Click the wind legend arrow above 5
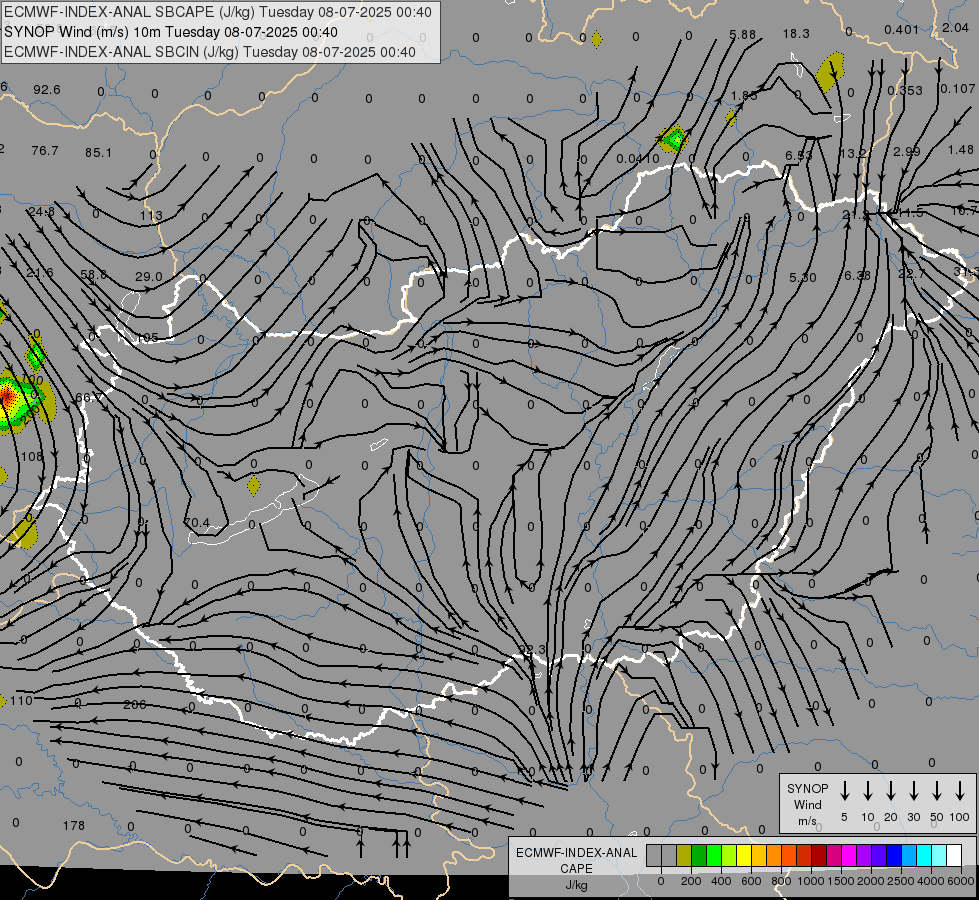 pos(845,791)
